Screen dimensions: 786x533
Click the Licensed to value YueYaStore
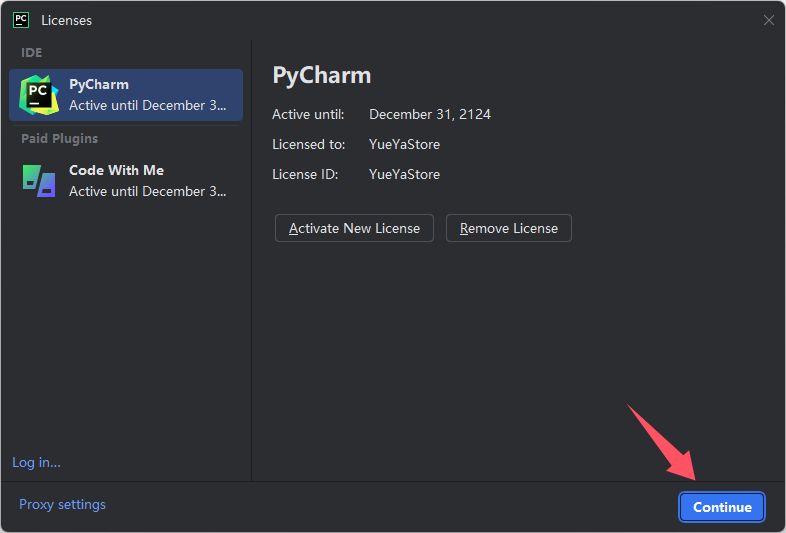point(404,144)
